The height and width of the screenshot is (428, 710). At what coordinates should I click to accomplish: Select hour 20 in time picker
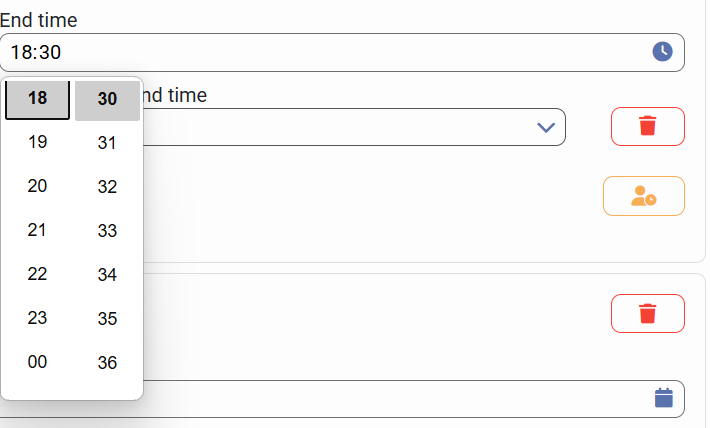(37, 186)
